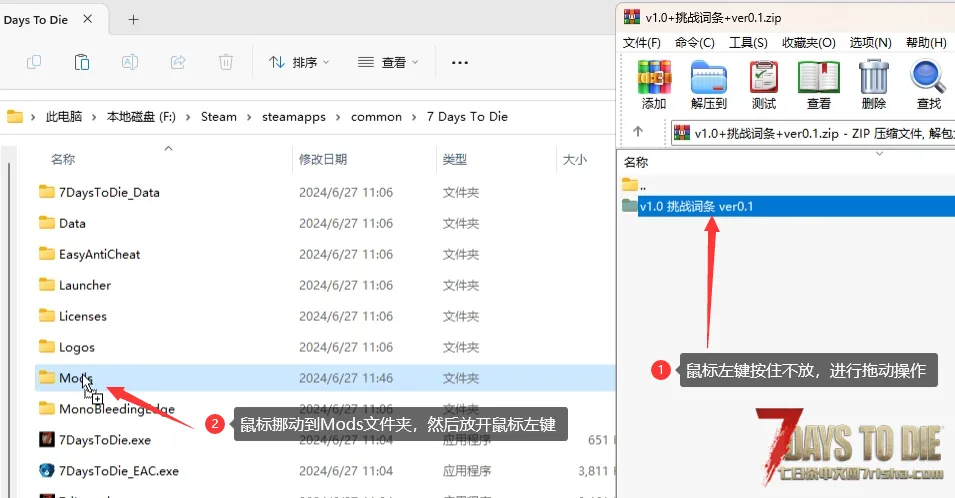This screenshot has width=955, height=498.
Task: Click the 7DaysToDie.exe application icon
Action: point(46,439)
